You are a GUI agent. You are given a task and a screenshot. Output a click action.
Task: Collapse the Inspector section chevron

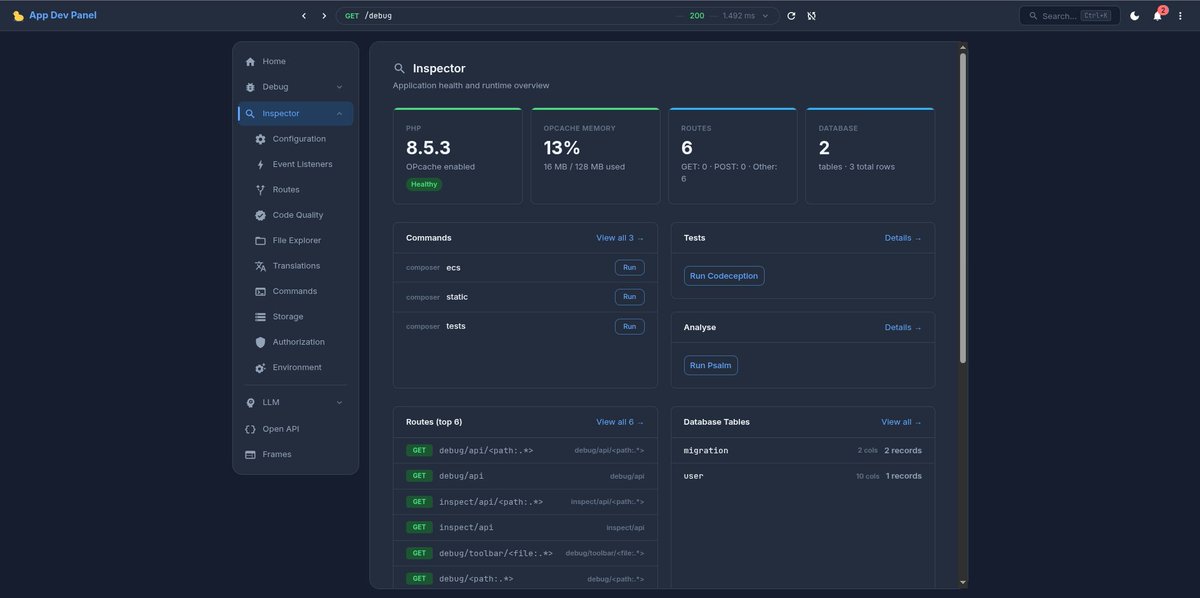(x=339, y=113)
